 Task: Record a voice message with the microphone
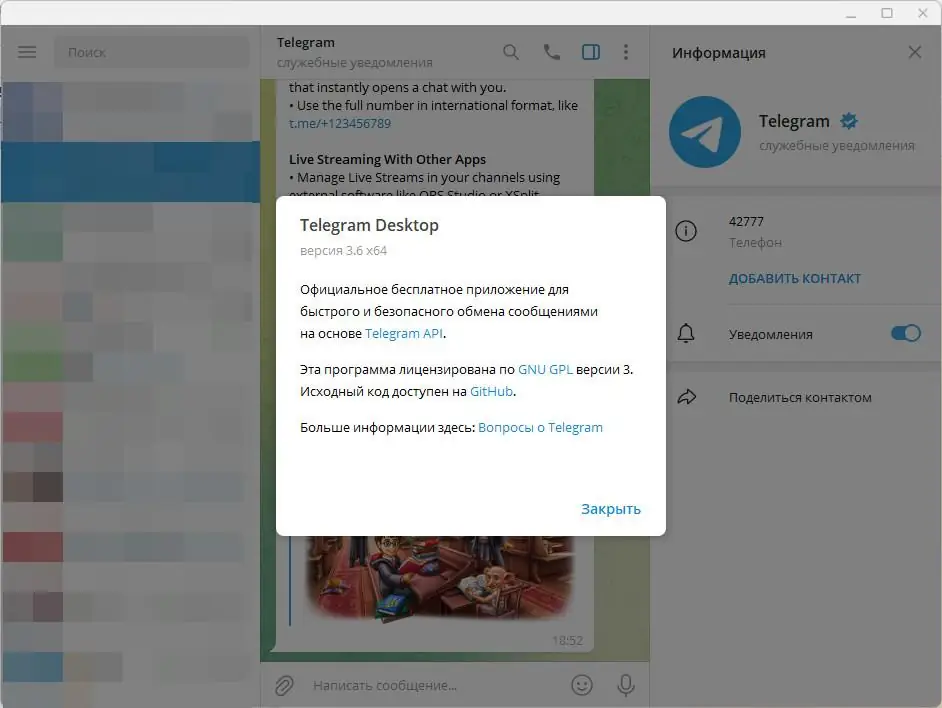626,685
